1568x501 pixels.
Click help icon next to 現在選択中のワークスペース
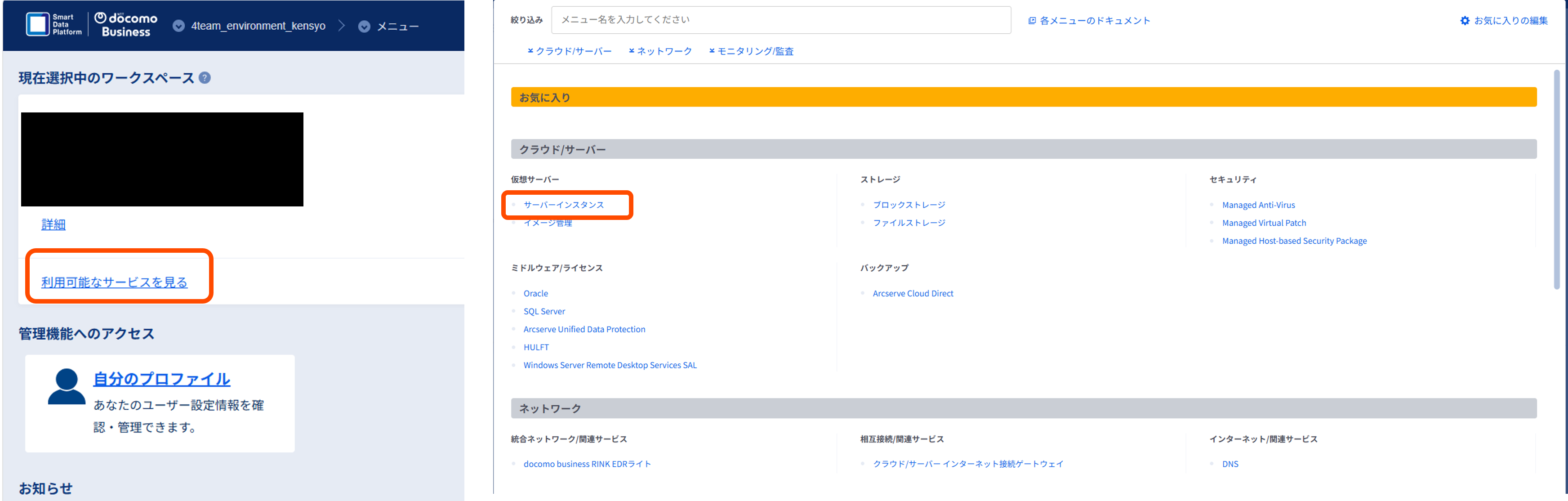tap(205, 77)
